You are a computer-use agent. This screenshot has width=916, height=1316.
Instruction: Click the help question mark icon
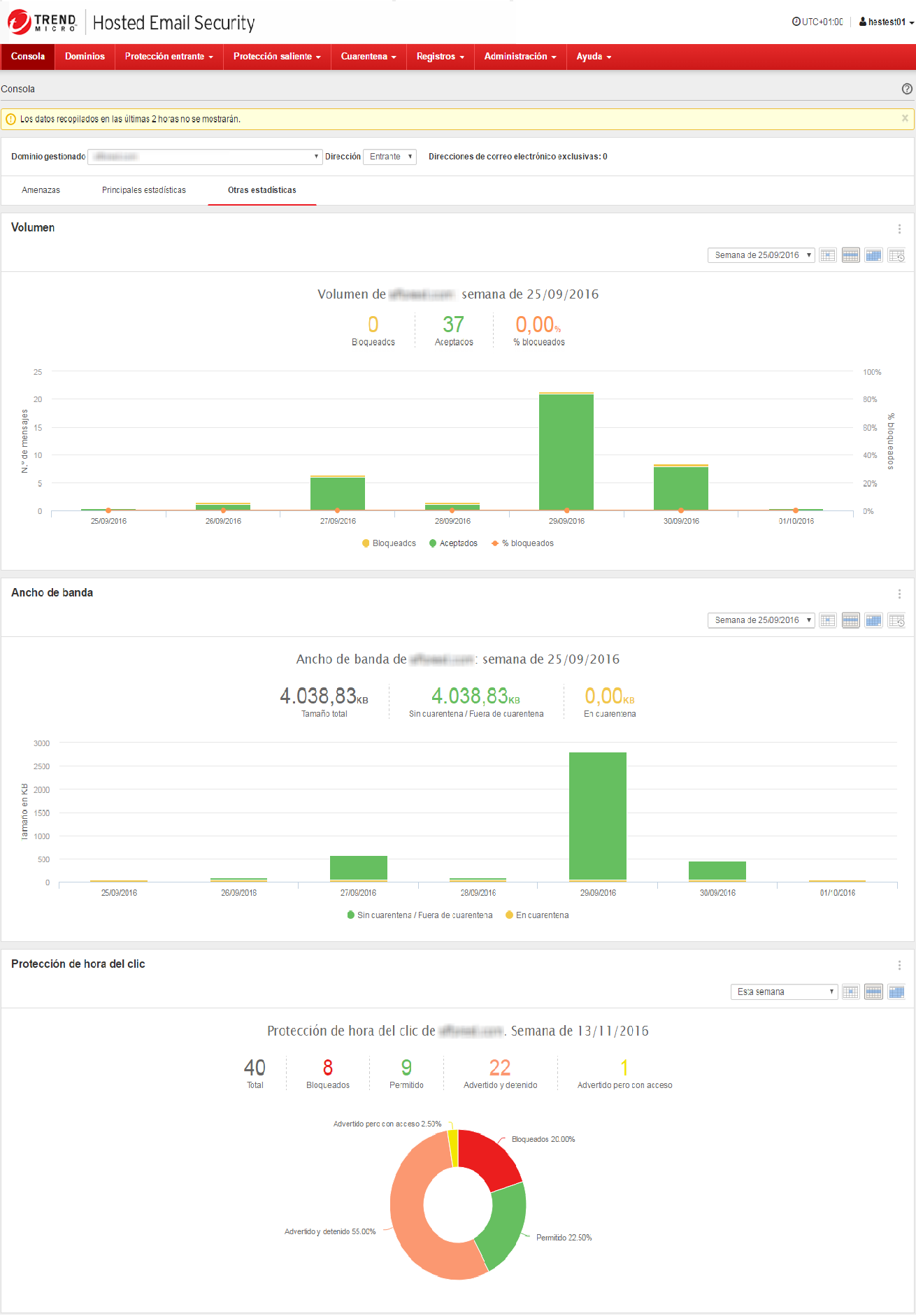(x=907, y=89)
